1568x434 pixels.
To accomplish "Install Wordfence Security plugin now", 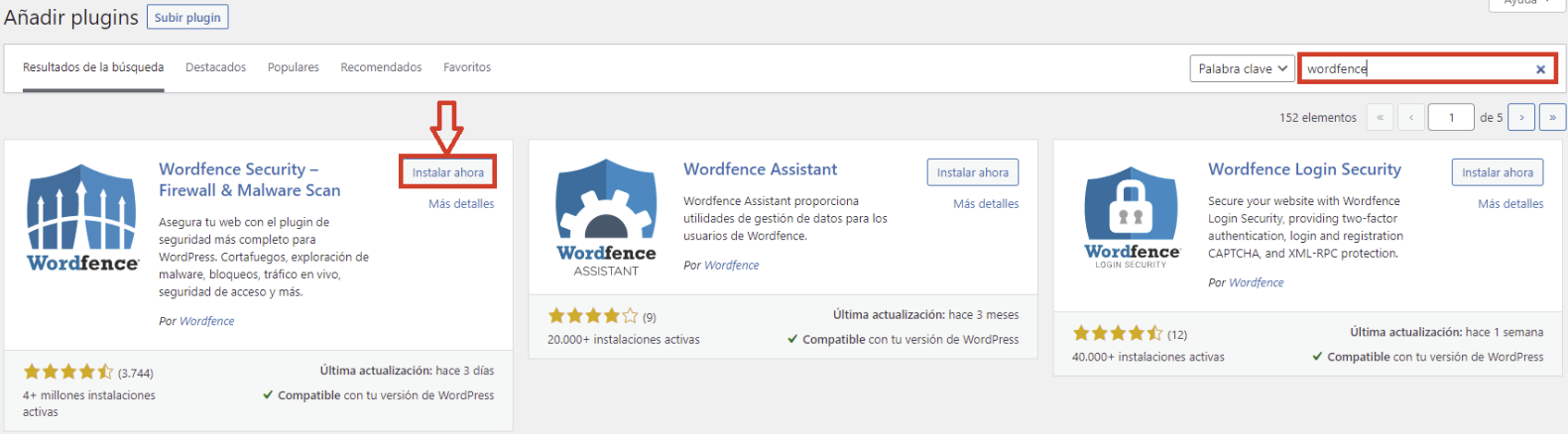I will pos(447,172).
